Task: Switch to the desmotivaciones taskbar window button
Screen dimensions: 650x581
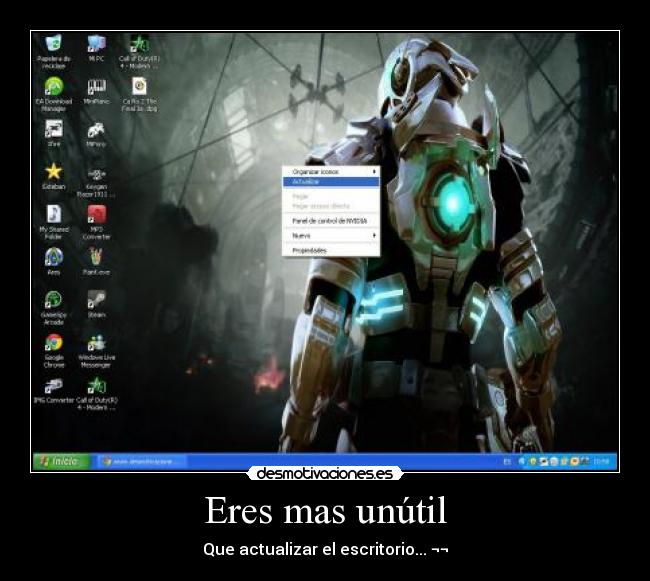Action: click(x=142, y=462)
